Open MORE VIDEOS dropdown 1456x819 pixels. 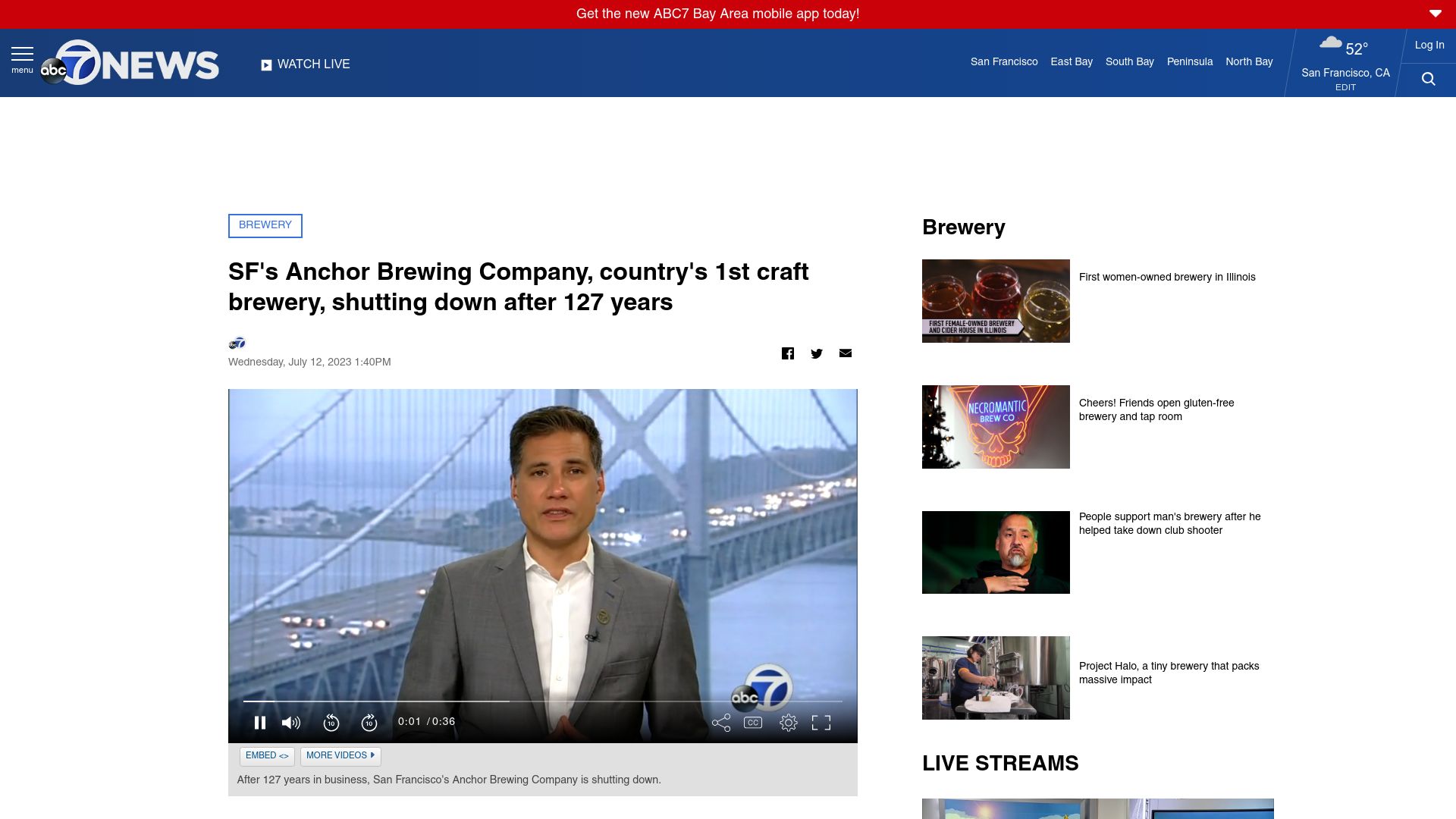click(x=340, y=756)
